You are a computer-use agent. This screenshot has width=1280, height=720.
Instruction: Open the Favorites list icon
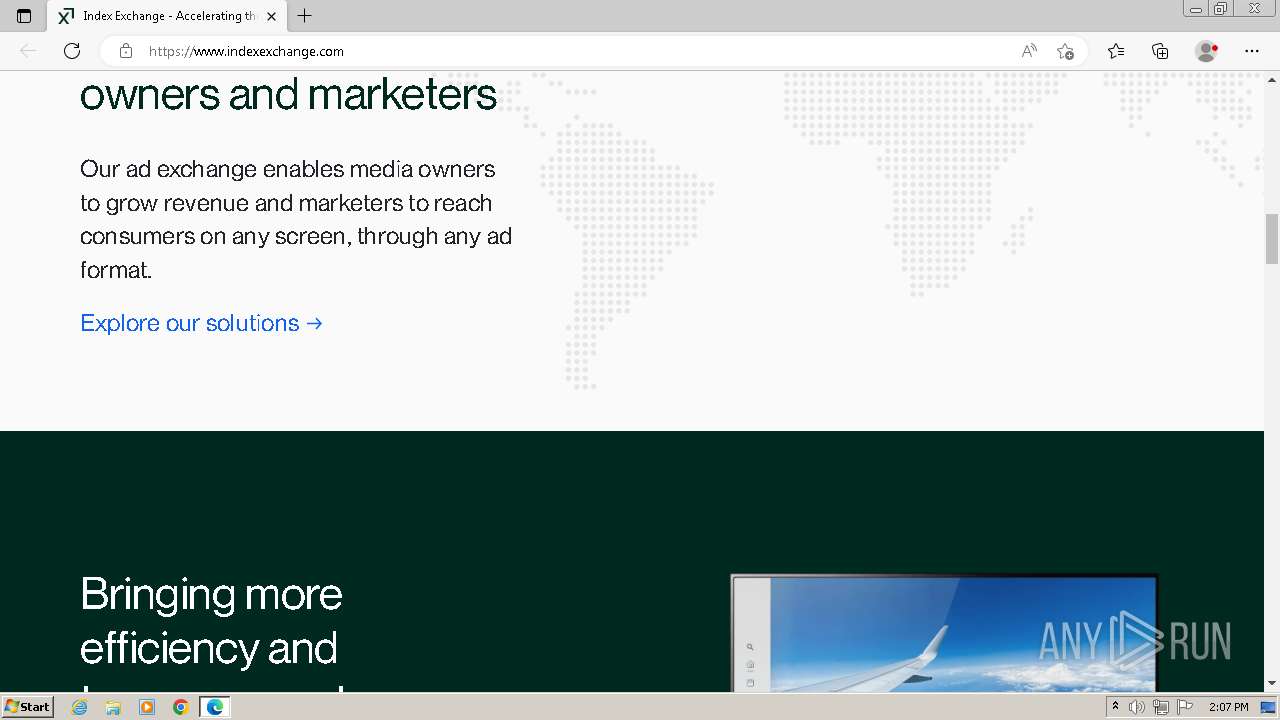1116,51
